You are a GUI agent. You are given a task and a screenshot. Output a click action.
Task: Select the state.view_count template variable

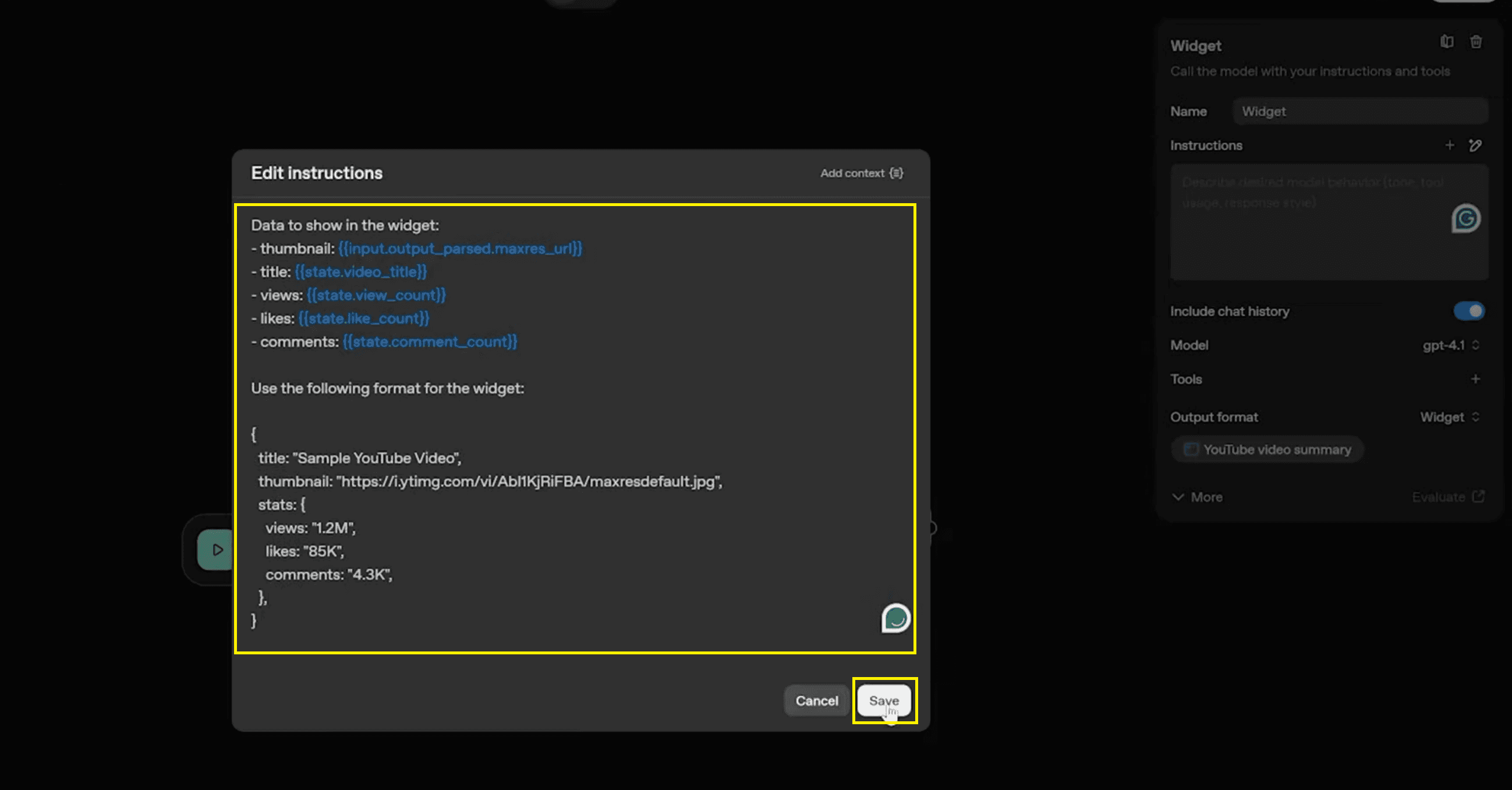pos(376,295)
